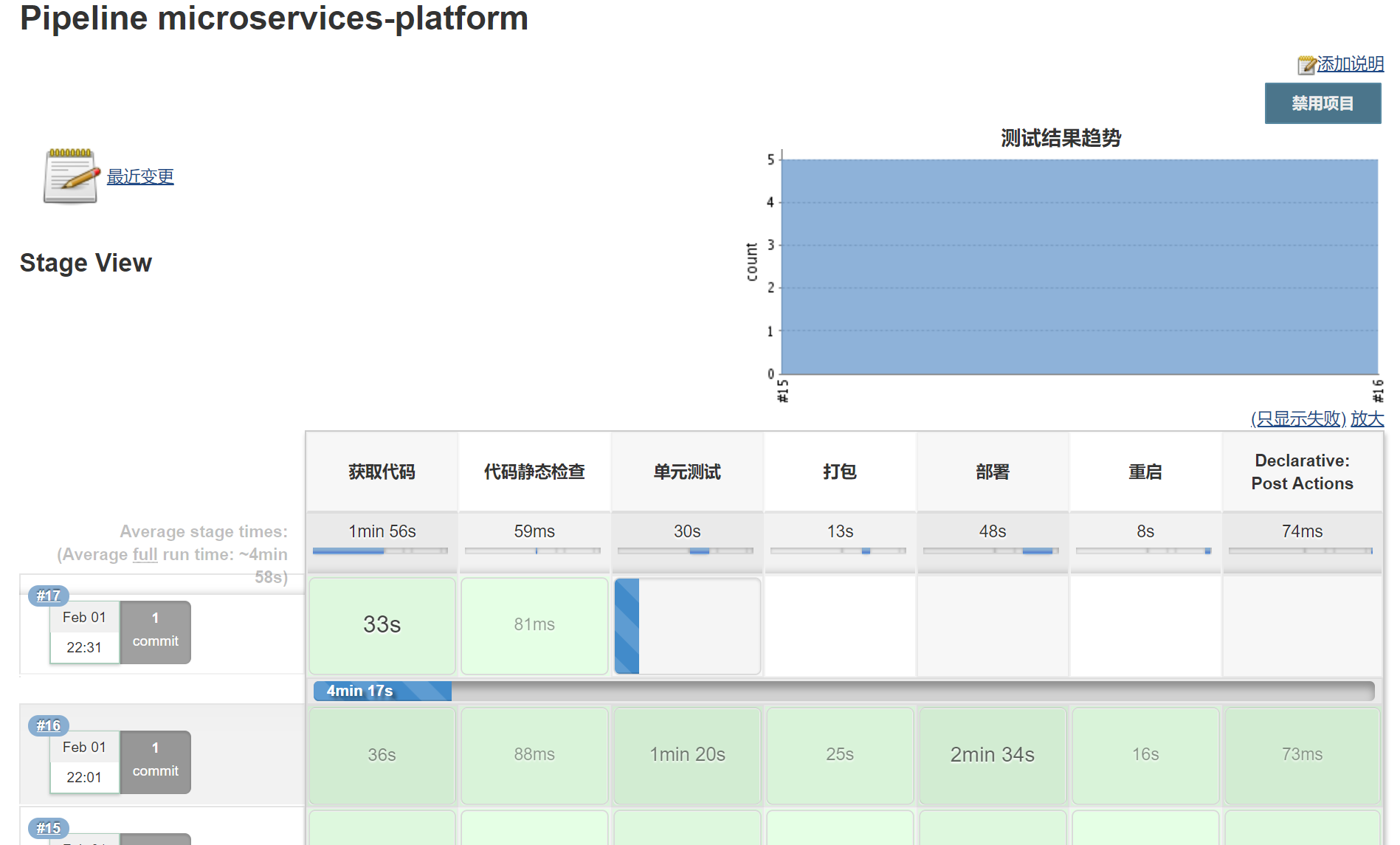1400x845 pixels.
Task: Click the Declarative: Post Actions column header
Action: pos(1303,472)
